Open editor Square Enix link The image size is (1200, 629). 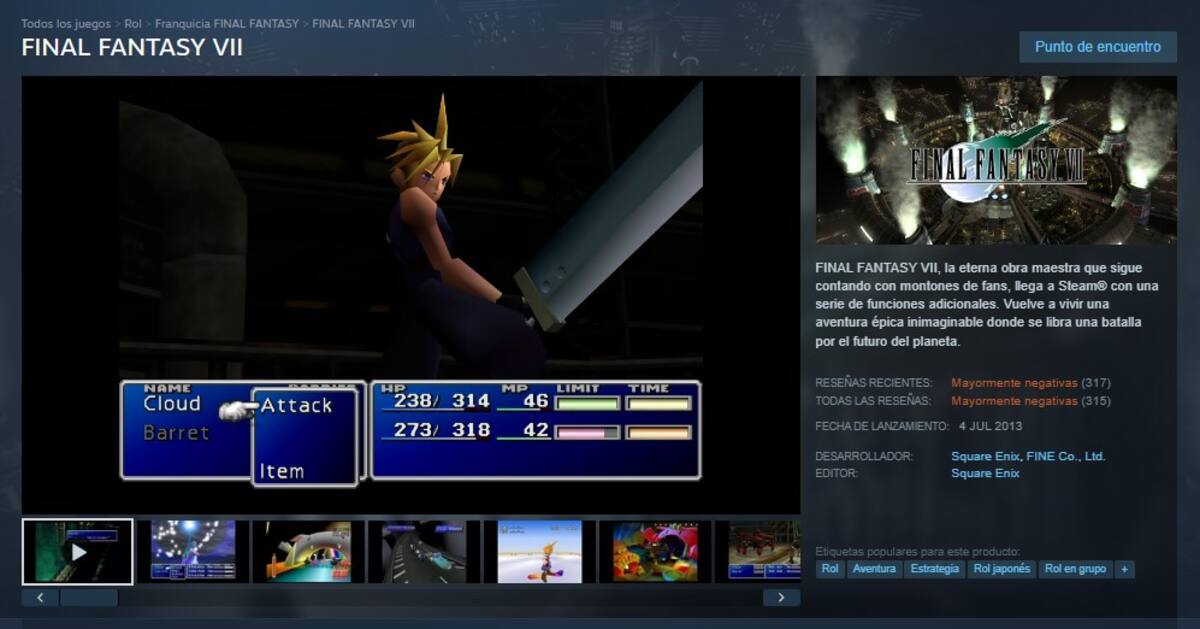(x=985, y=473)
